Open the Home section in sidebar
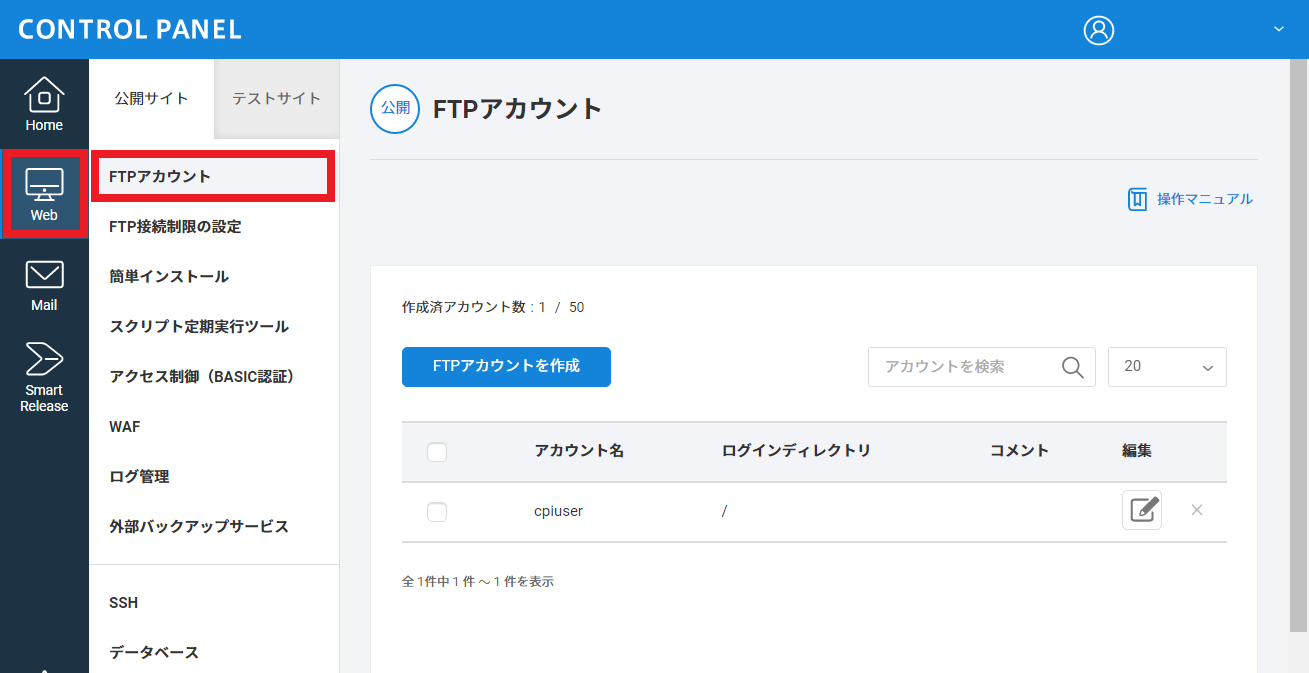Image resolution: width=1309 pixels, height=673 pixels. tap(44, 104)
